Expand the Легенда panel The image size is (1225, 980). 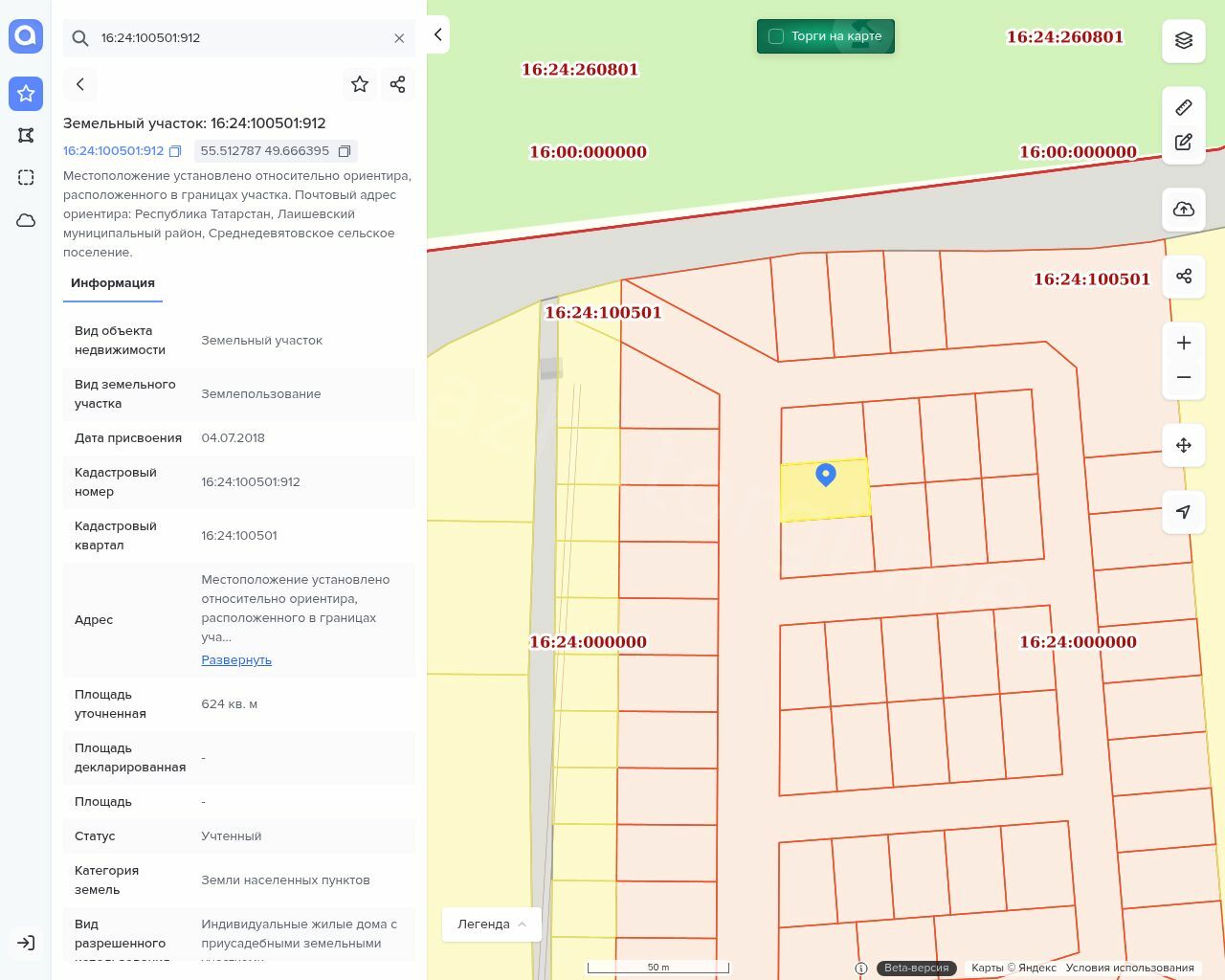coord(492,924)
